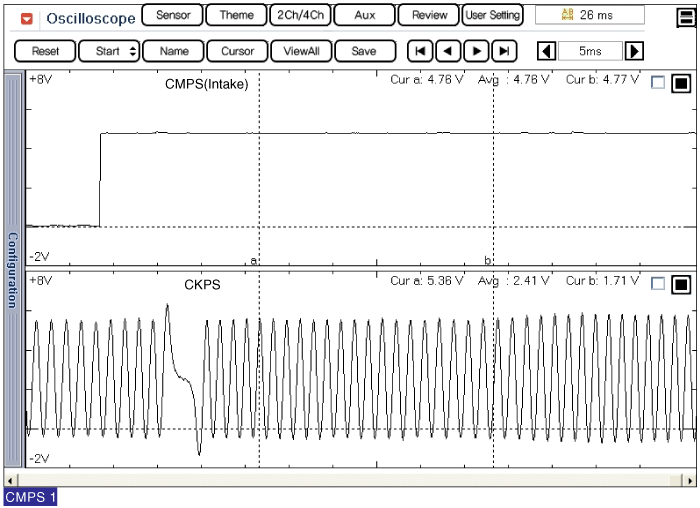700x508 pixels.
Task: Decrease time base with left arrow
Action: click(x=546, y=51)
